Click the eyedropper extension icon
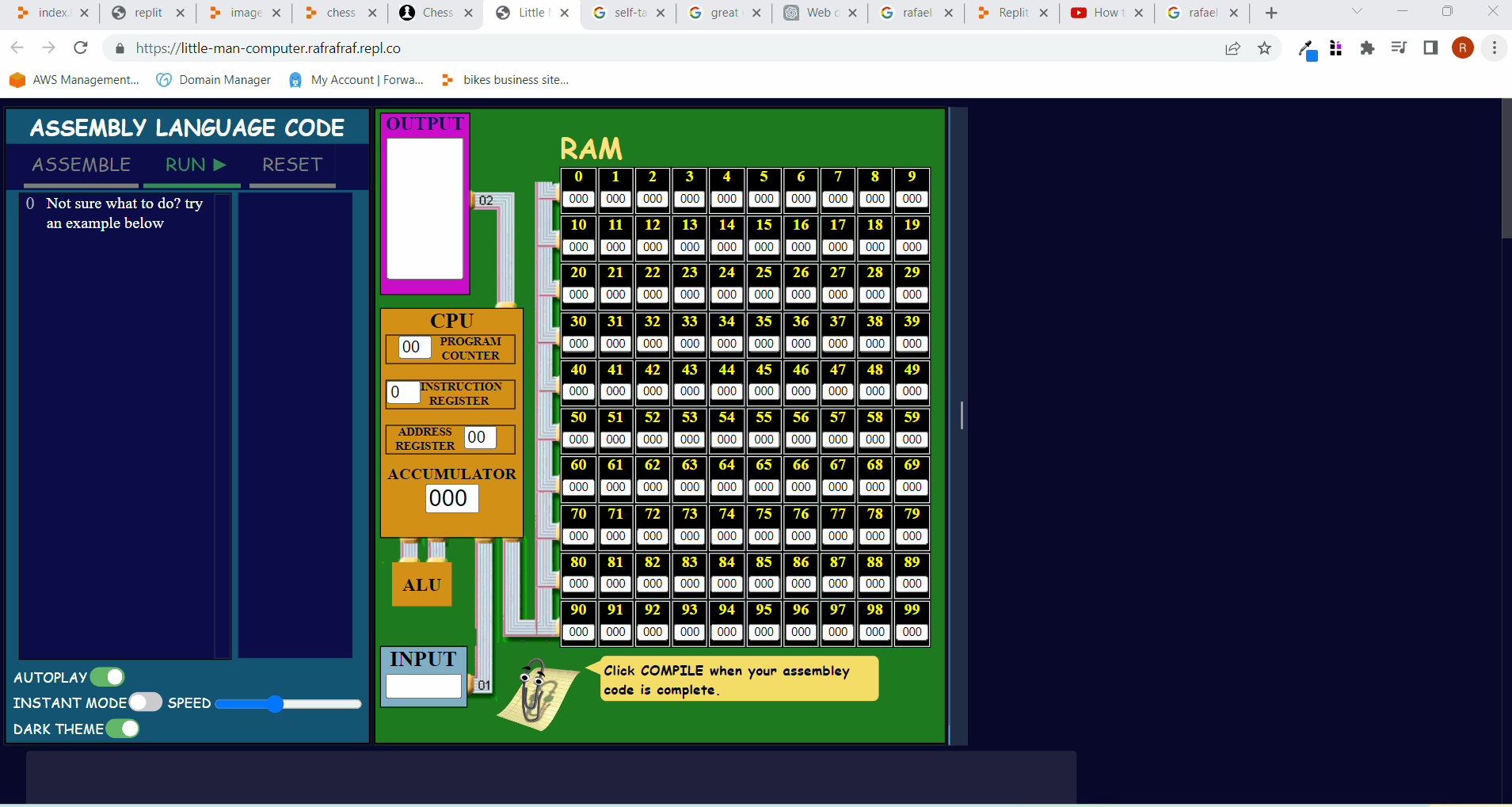Screen dimensions: 1512x807 pos(1306,50)
